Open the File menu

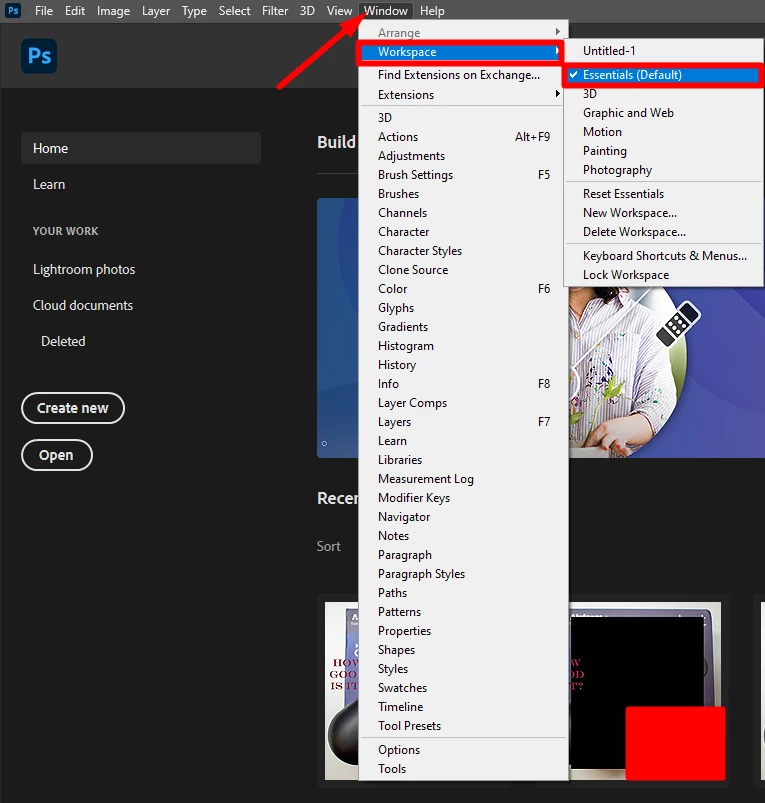(44, 11)
